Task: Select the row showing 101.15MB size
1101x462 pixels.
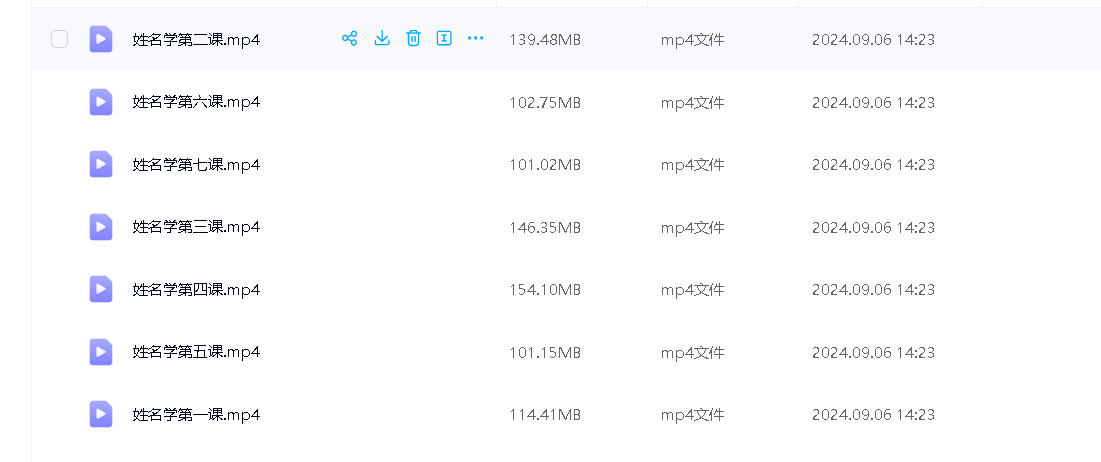Action: (x=545, y=352)
